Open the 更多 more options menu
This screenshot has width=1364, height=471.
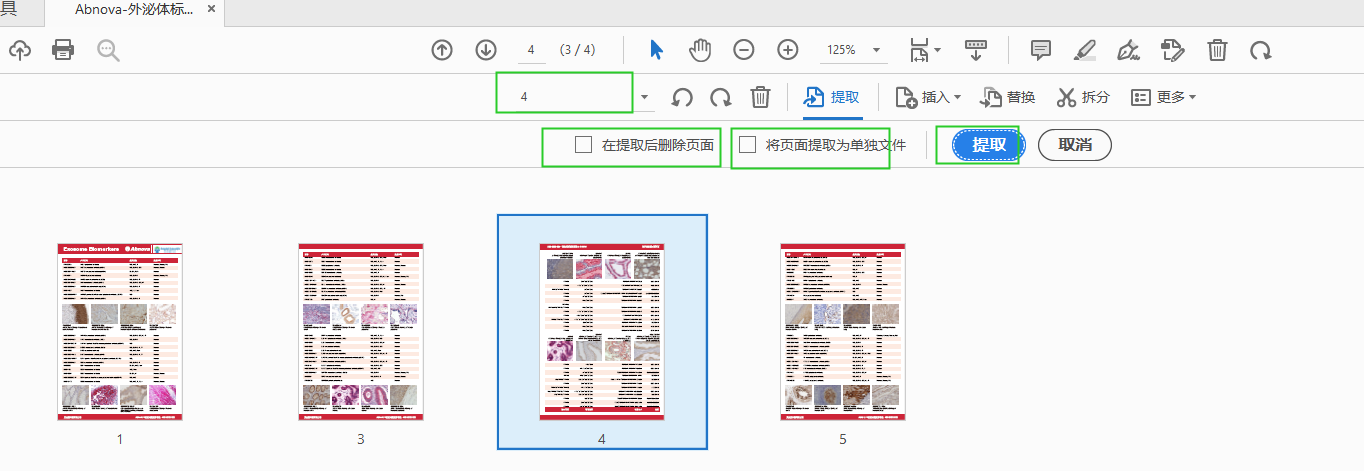pyautogui.click(x=1162, y=97)
